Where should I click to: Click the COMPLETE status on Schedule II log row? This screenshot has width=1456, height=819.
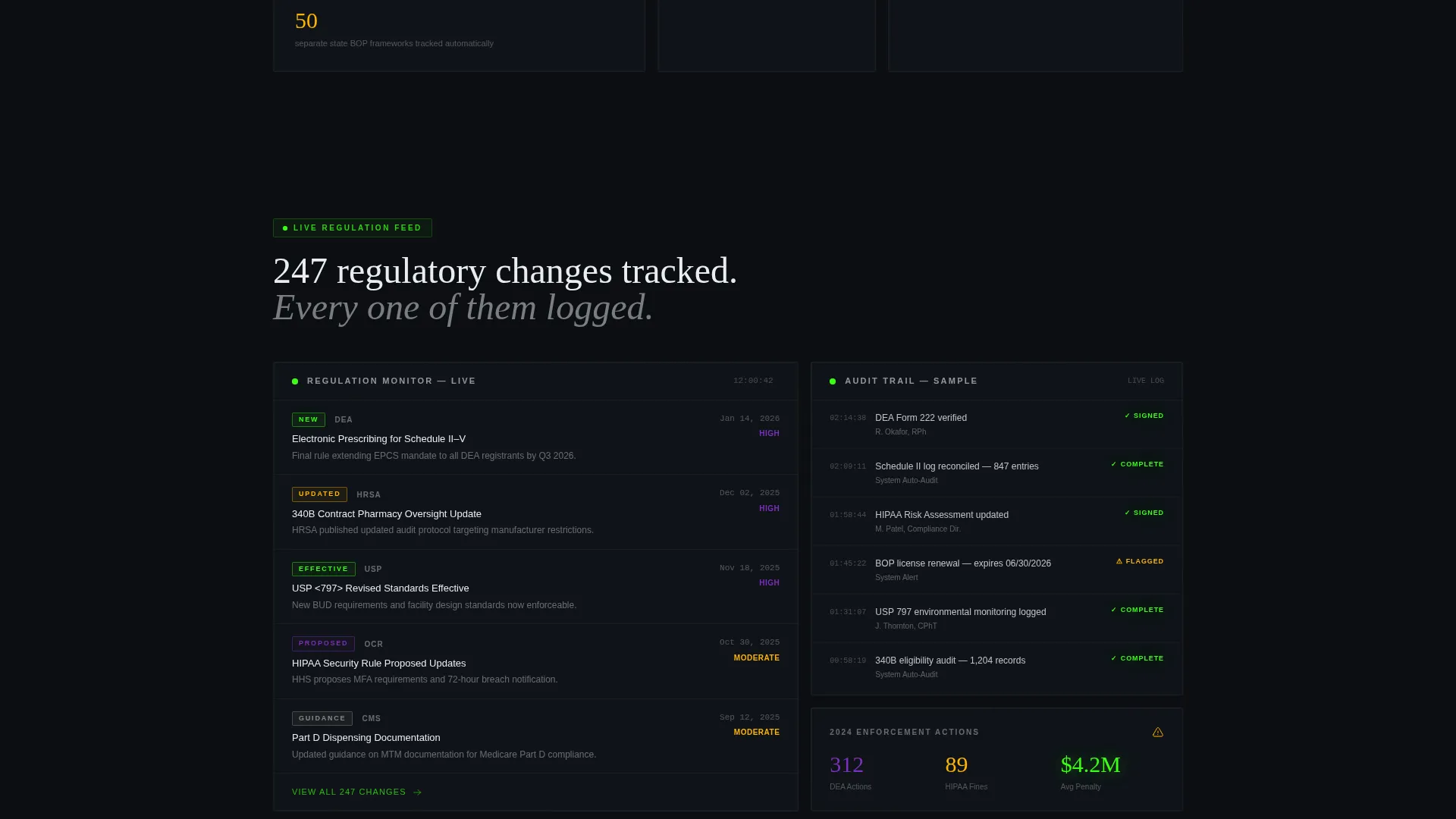tap(1137, 465)
